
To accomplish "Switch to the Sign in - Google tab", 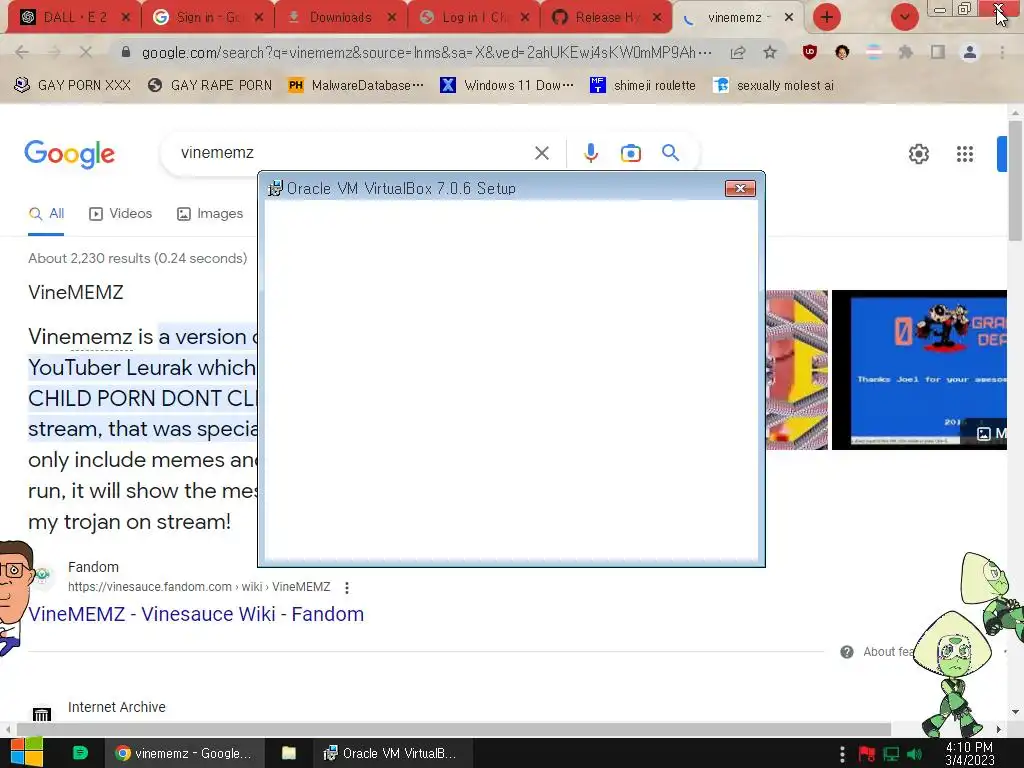I will pos(198,17).
